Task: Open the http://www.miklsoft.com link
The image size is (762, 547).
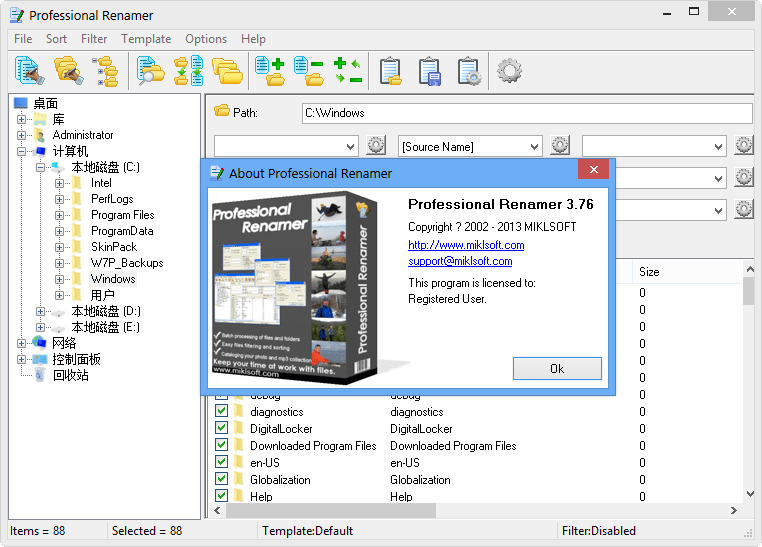Action: [466, 245]
